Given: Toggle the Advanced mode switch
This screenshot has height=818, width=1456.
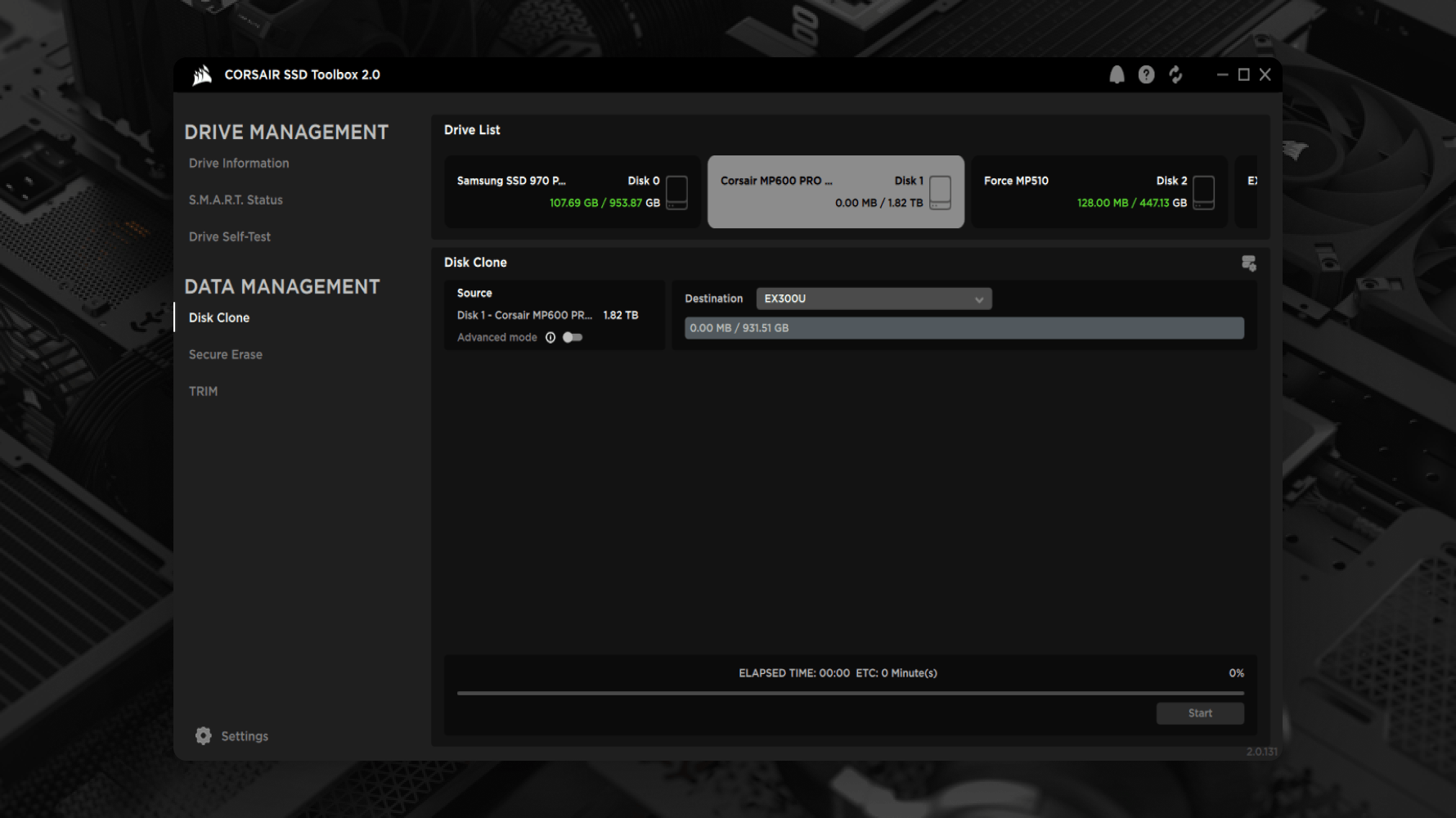Looking at the screenshot, I should (573, 337).
